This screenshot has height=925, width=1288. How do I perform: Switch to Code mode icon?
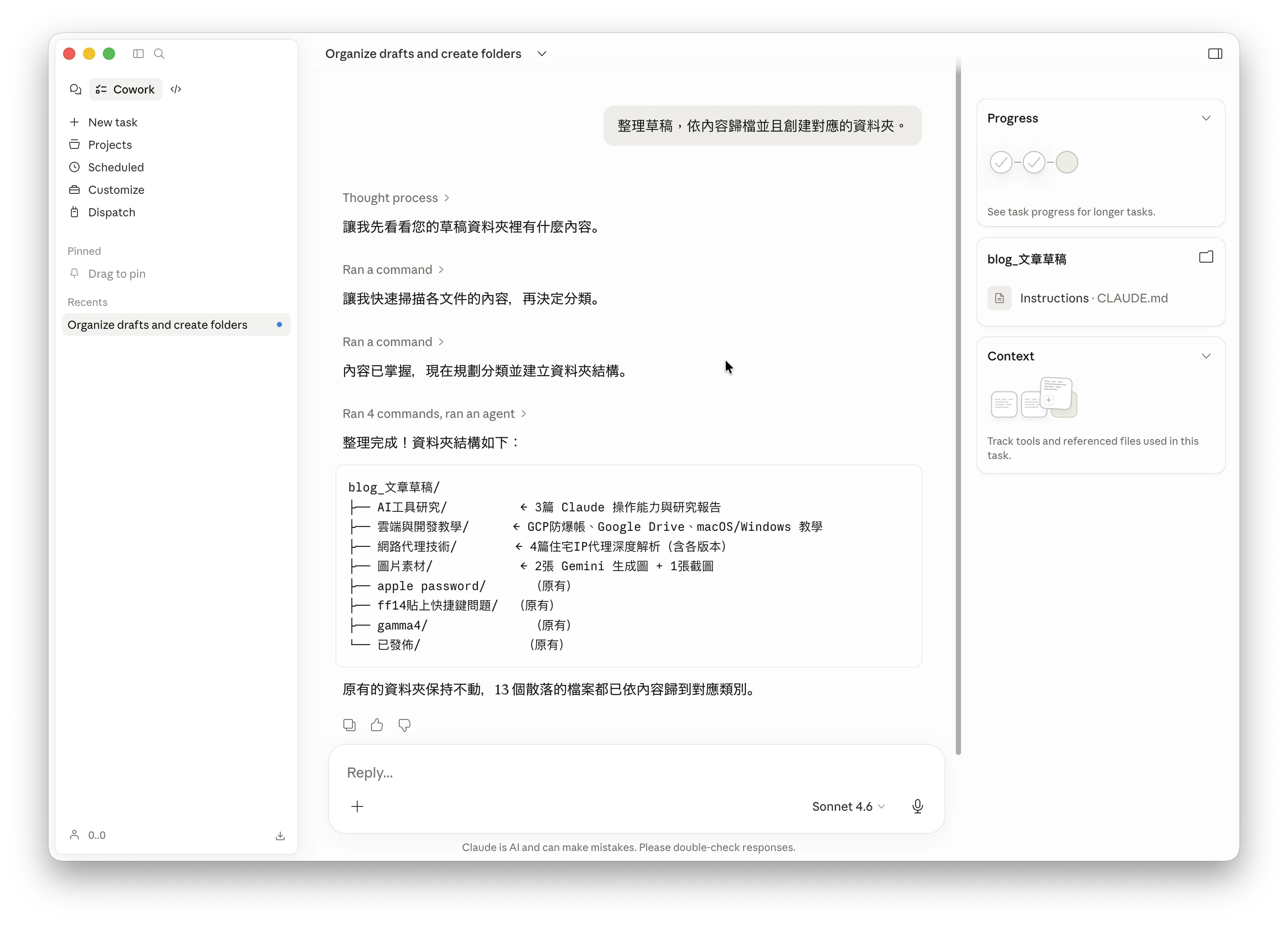[x=176, y=89]
